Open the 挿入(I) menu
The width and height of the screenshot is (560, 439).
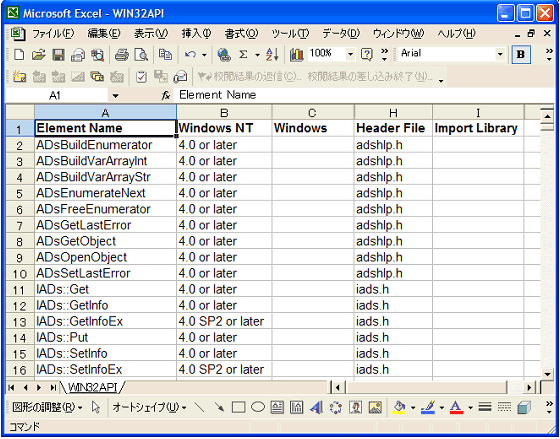pyautogui.click(x=196, y=34)
